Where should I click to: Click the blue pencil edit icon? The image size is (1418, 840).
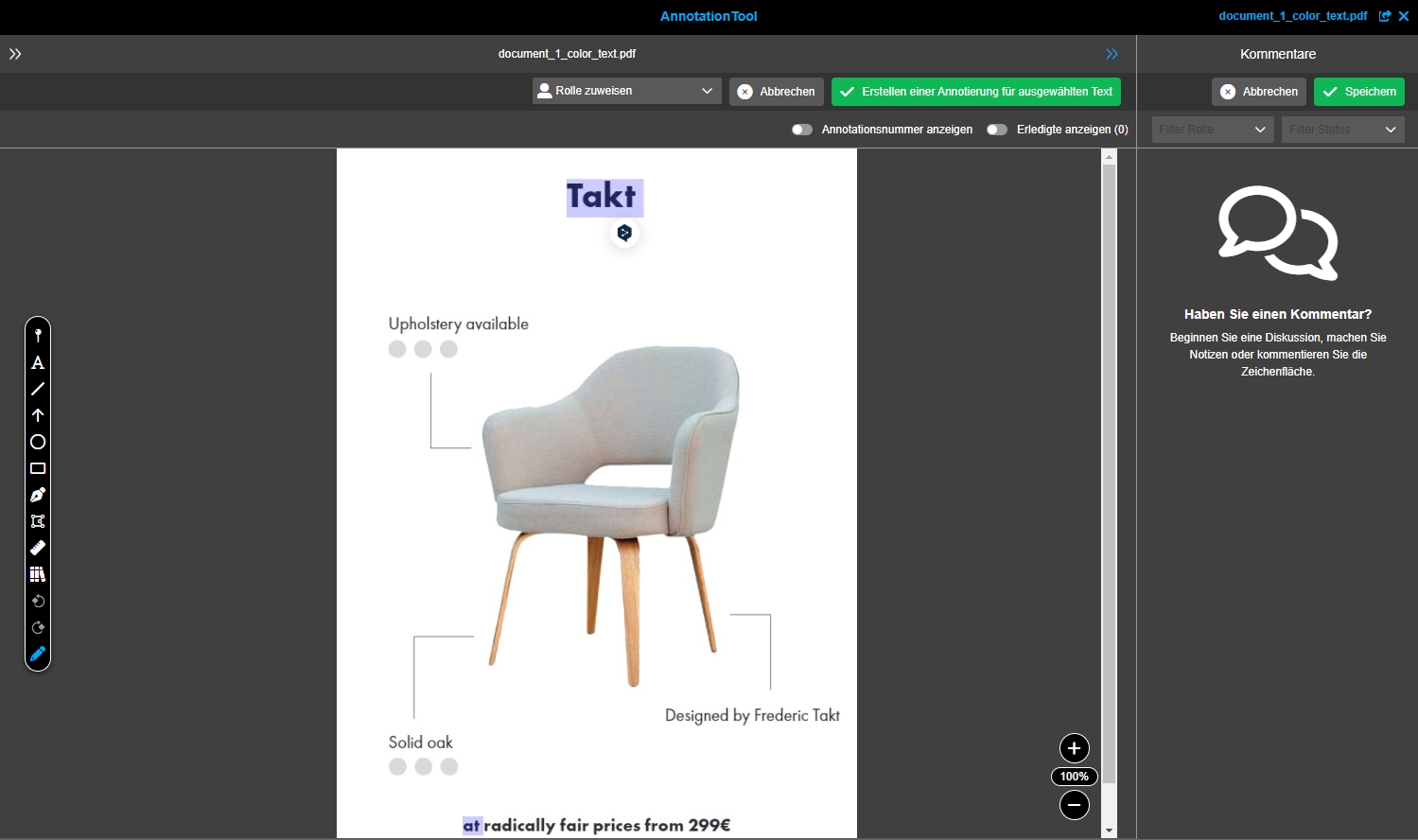38,654
